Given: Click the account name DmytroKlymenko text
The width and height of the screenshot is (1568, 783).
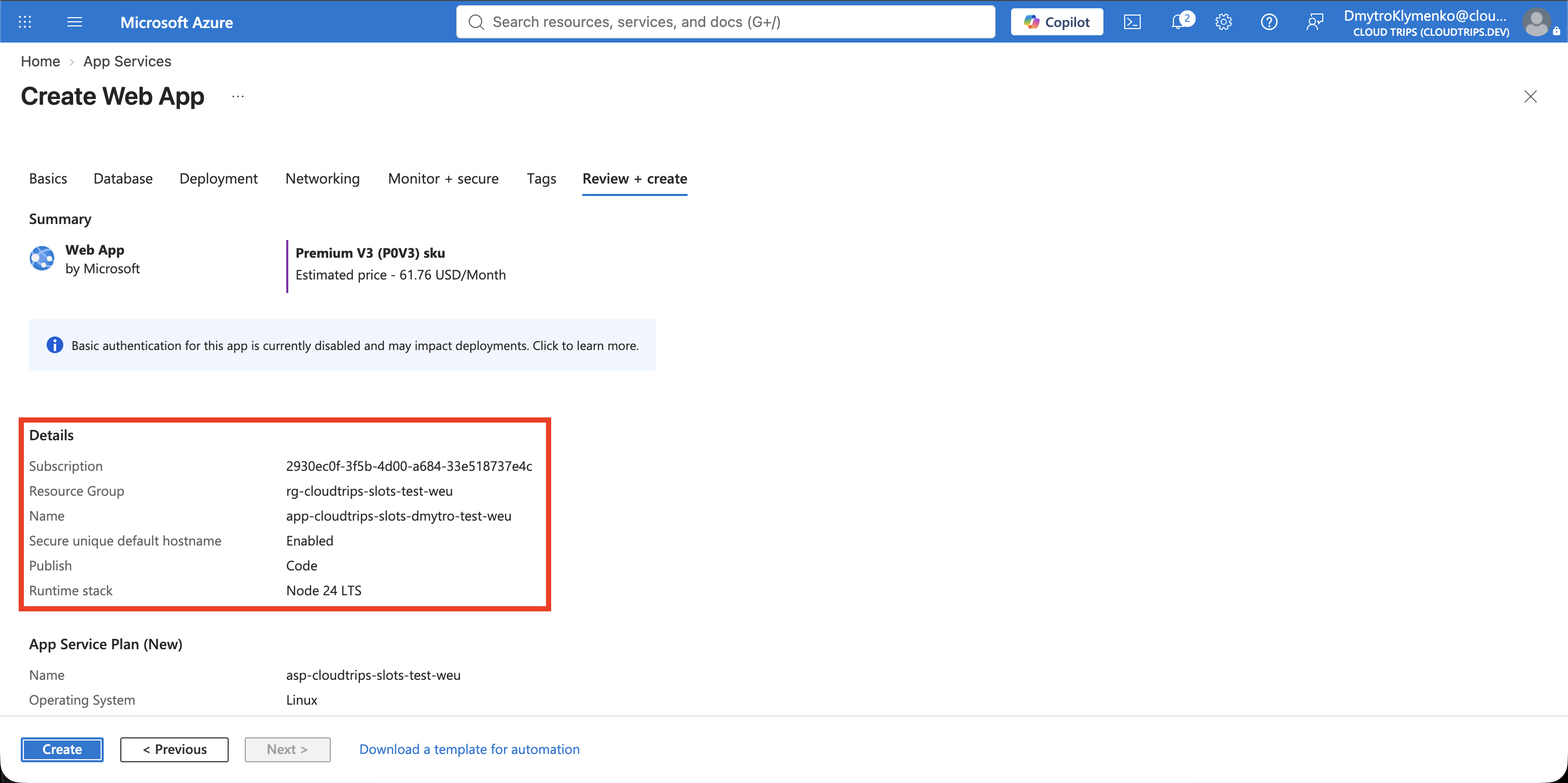Looking at the screenshot, I should click(x=1425, y=16).
